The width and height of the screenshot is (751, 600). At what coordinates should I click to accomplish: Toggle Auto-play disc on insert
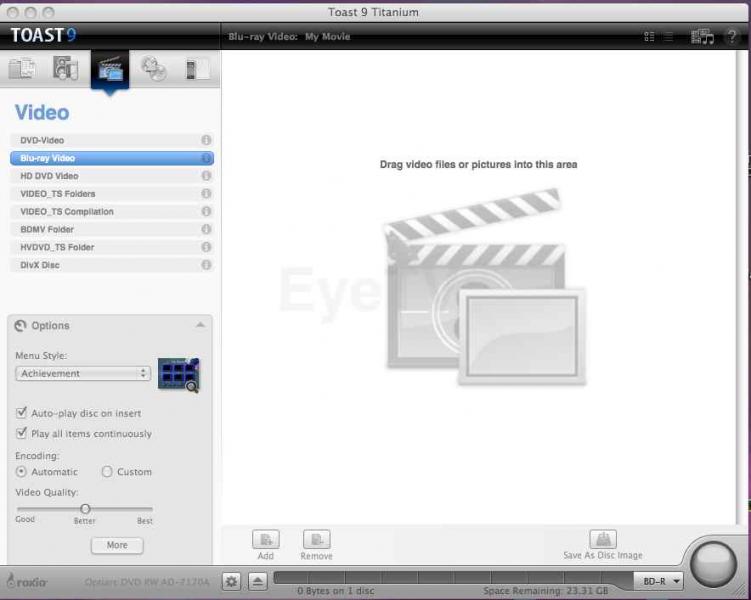coord(22,412)
